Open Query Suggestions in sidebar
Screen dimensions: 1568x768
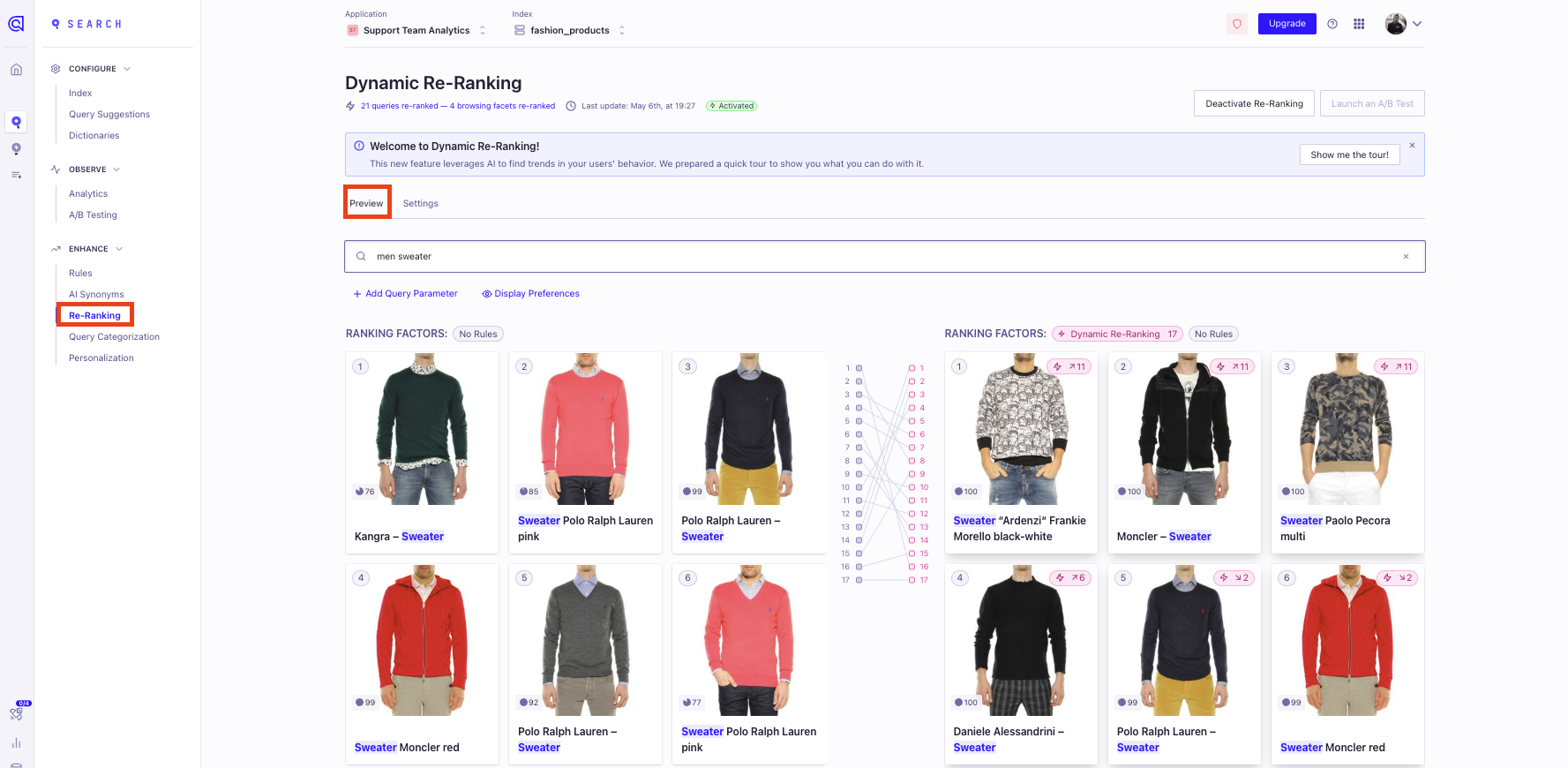point(109,114)
